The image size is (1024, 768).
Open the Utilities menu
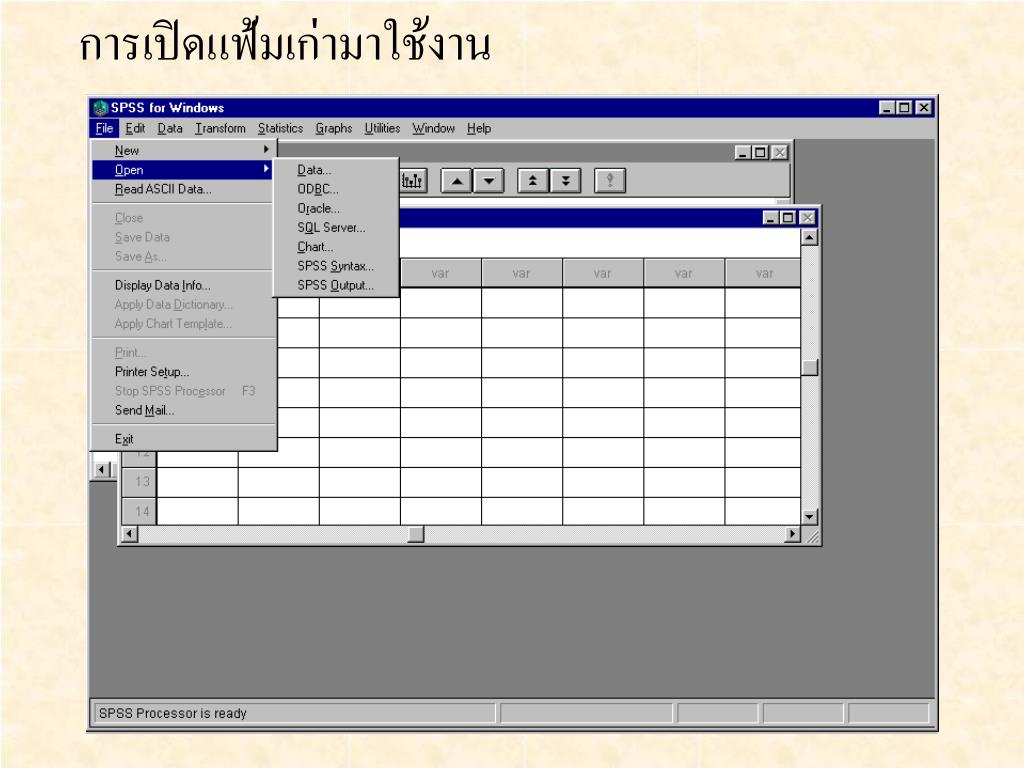coord(382,128)
